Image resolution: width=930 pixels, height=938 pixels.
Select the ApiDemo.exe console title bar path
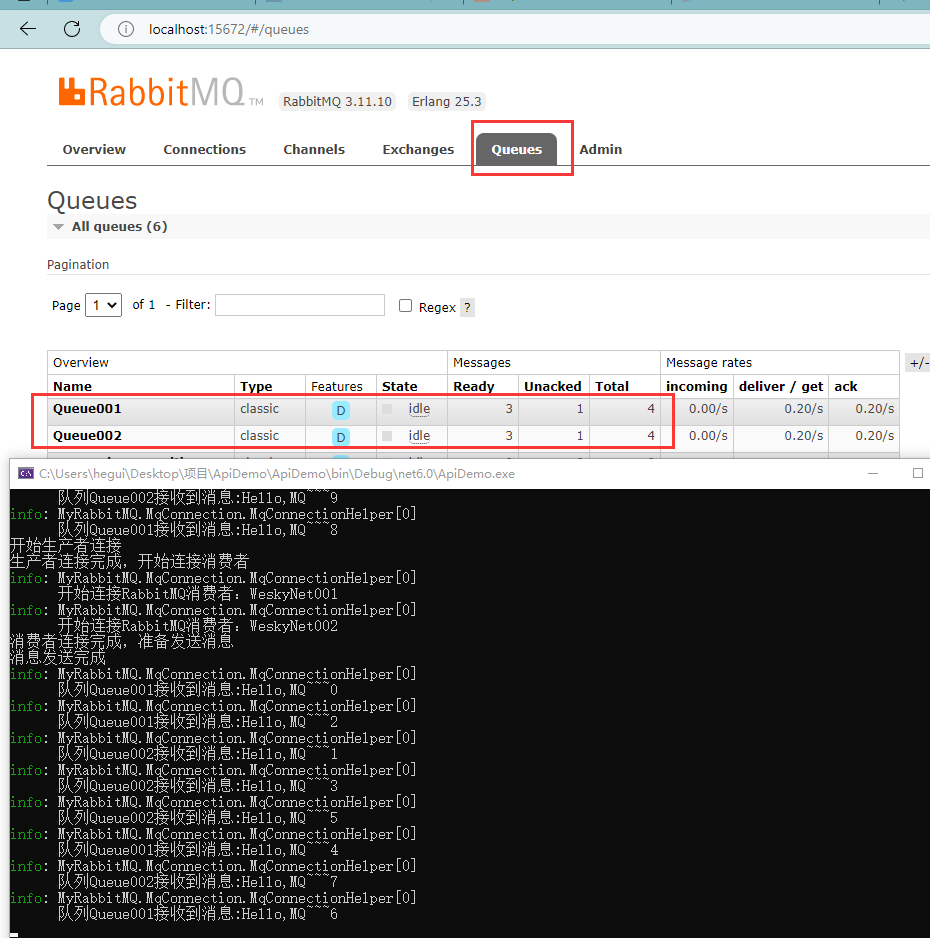coord(277,474)
